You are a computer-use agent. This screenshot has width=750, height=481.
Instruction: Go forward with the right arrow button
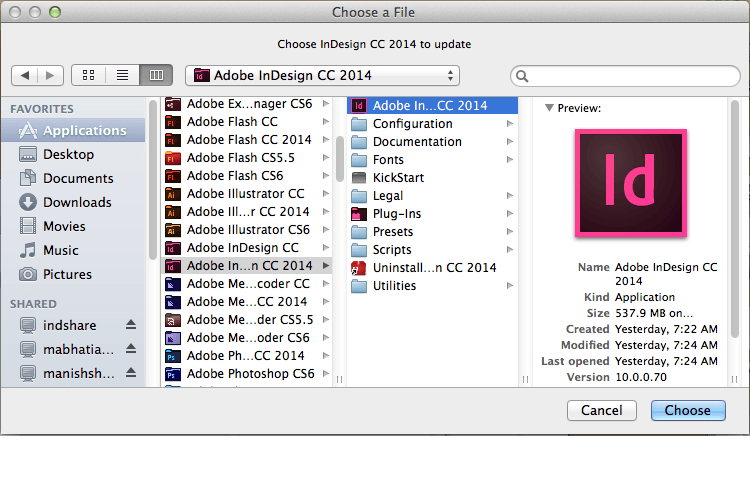point(50,75)
